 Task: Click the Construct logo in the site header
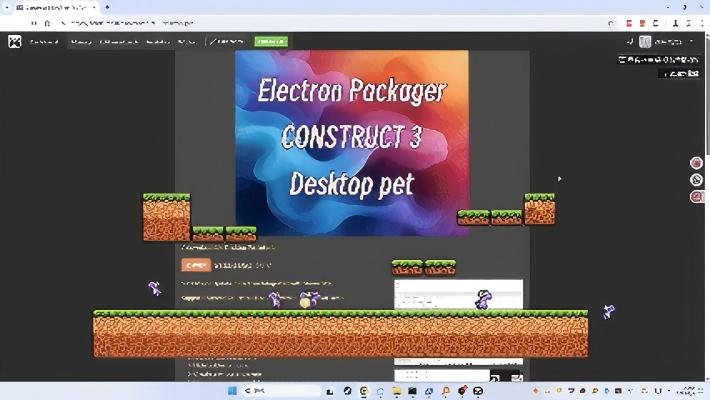tap(14, 41)
